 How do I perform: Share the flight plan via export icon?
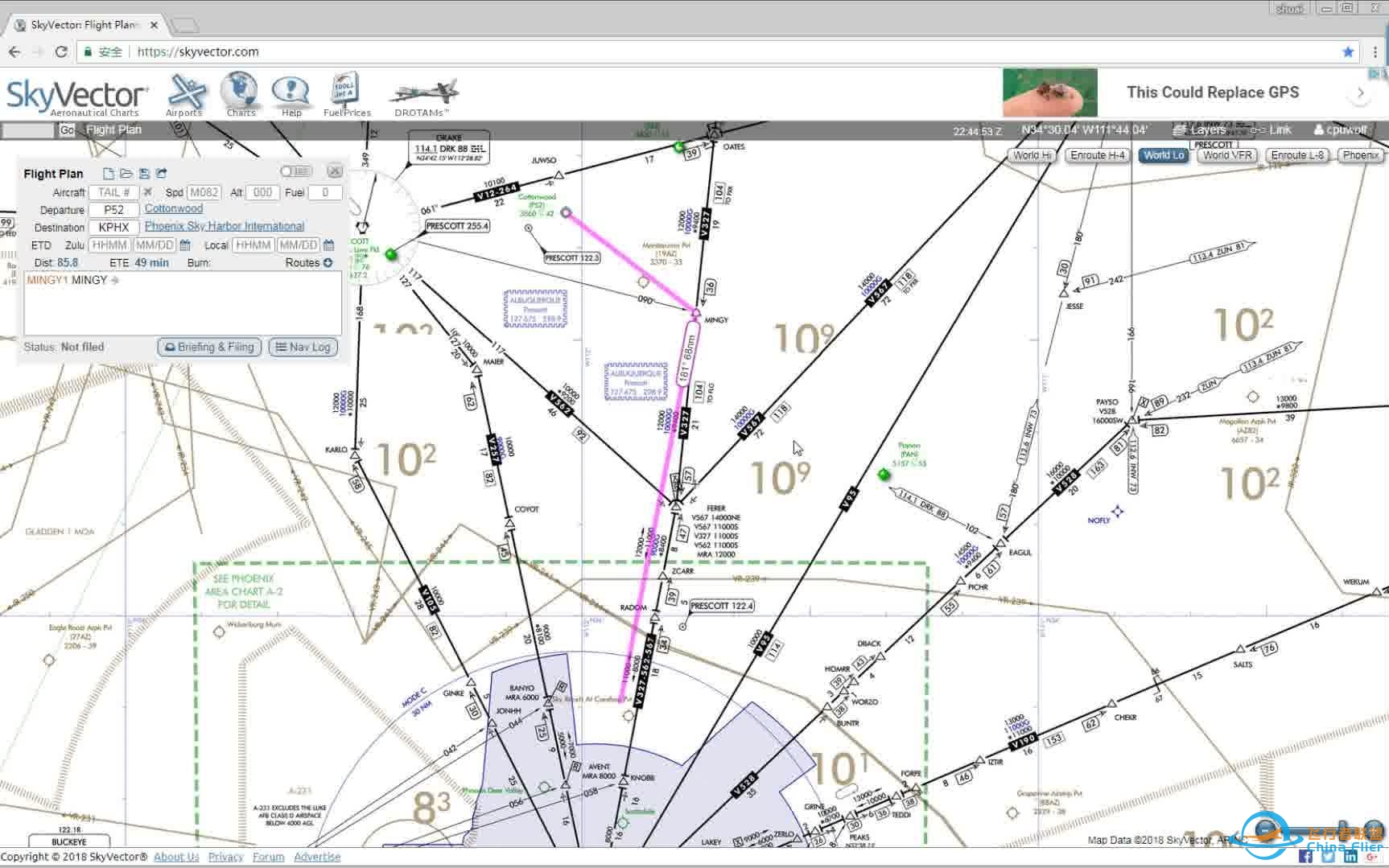(x=162, y=173)
